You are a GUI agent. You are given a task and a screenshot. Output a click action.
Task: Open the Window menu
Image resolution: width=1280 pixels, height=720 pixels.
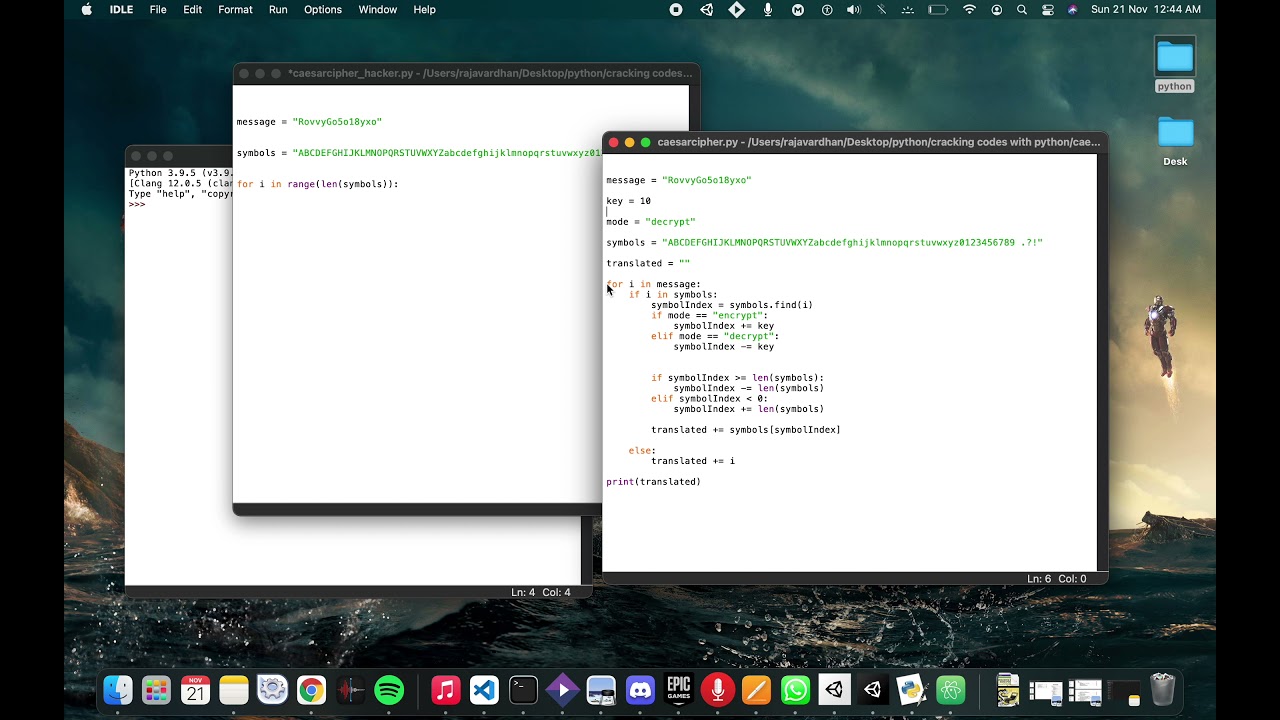377,9
